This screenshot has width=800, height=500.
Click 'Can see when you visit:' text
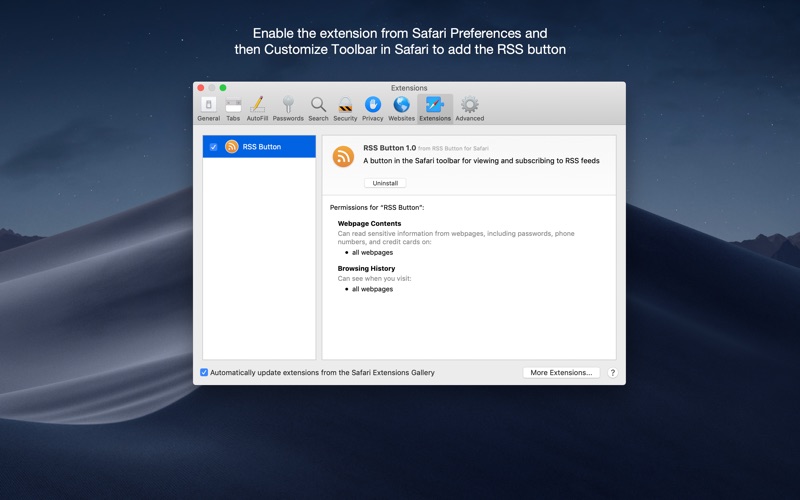pyautogui.click(x=374, y=279)
